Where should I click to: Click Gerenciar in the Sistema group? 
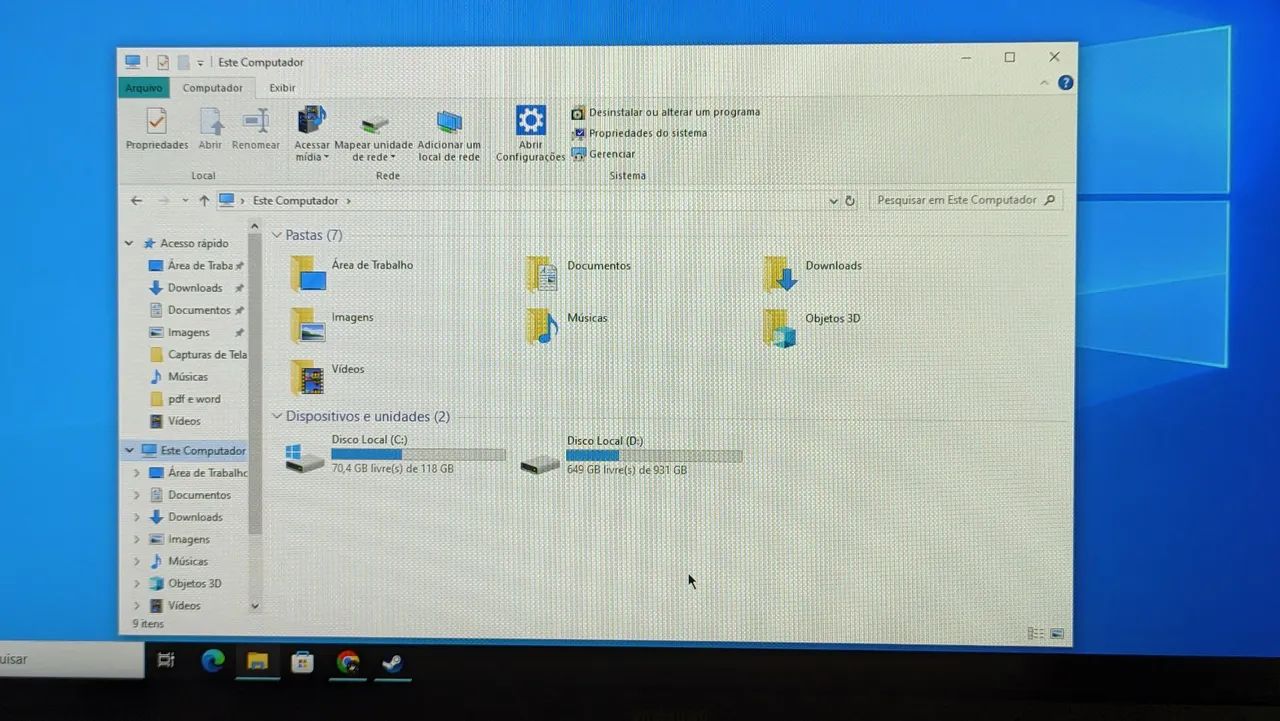[x=603, y=154]
